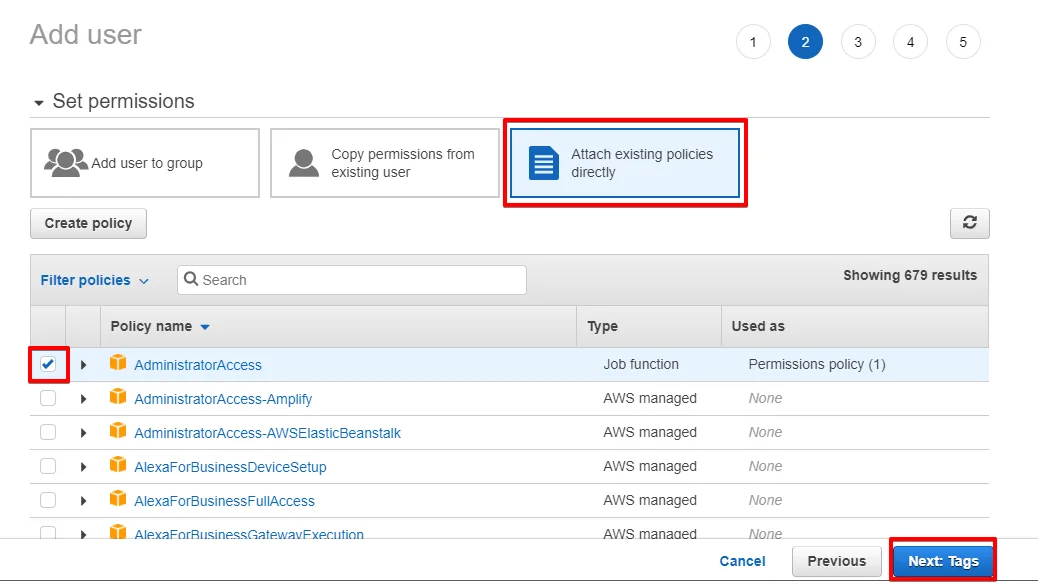Check the AdministratorAccess-AWSElasticBeanstalk checkbox
The height and width of the screenshot is (585, 1038).
pyautogui.click(x=48, y=432)
